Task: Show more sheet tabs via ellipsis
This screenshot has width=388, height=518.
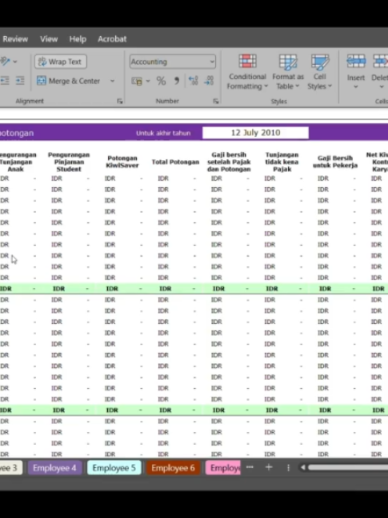Action: click(250, 468)
